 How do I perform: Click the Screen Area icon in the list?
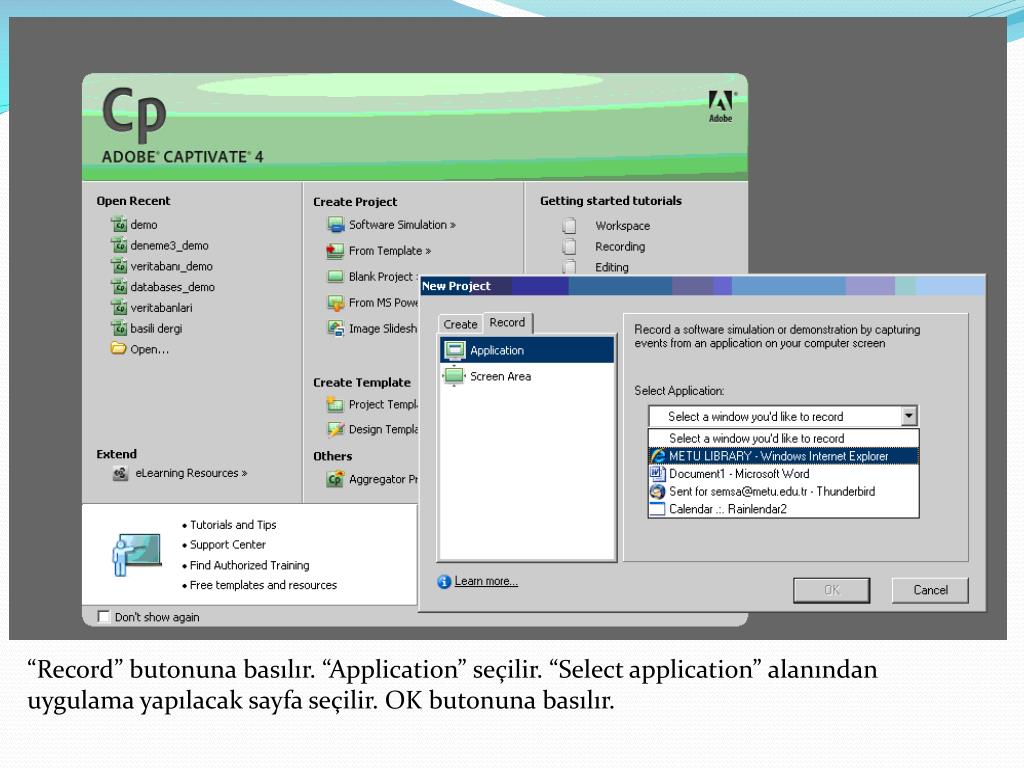pyautogui.click(x=454, y=376)
